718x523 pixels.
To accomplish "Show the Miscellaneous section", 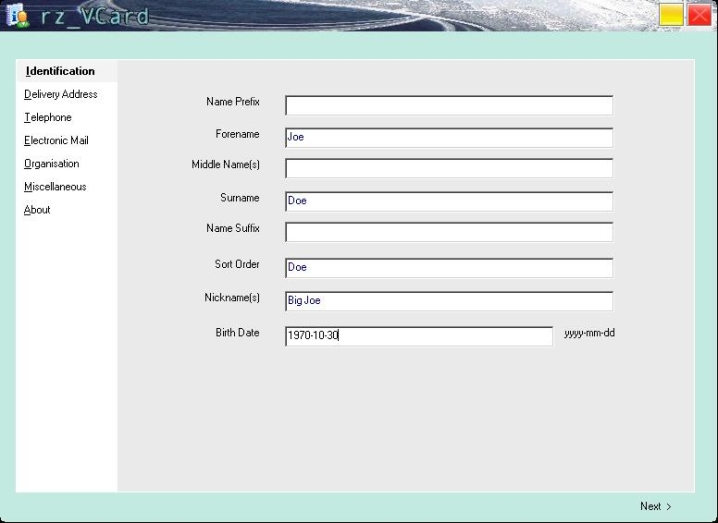I will pos(55,186).
